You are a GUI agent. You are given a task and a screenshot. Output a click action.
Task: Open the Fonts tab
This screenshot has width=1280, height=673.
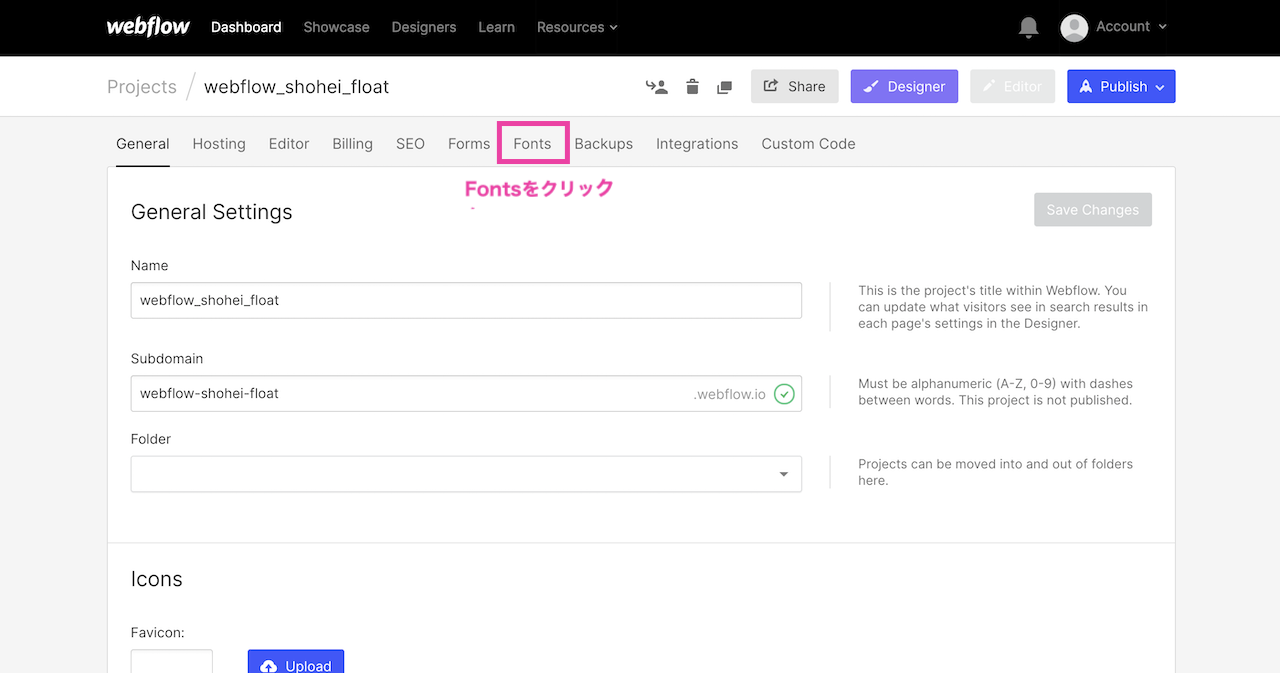coord(532,144)
